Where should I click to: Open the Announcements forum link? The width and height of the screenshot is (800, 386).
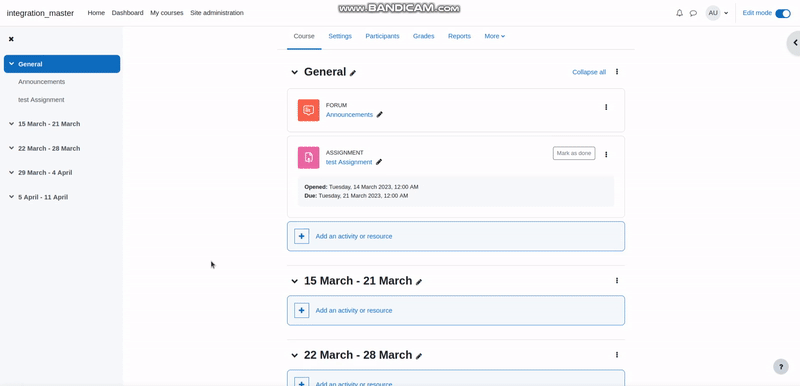tap(349, 115)
